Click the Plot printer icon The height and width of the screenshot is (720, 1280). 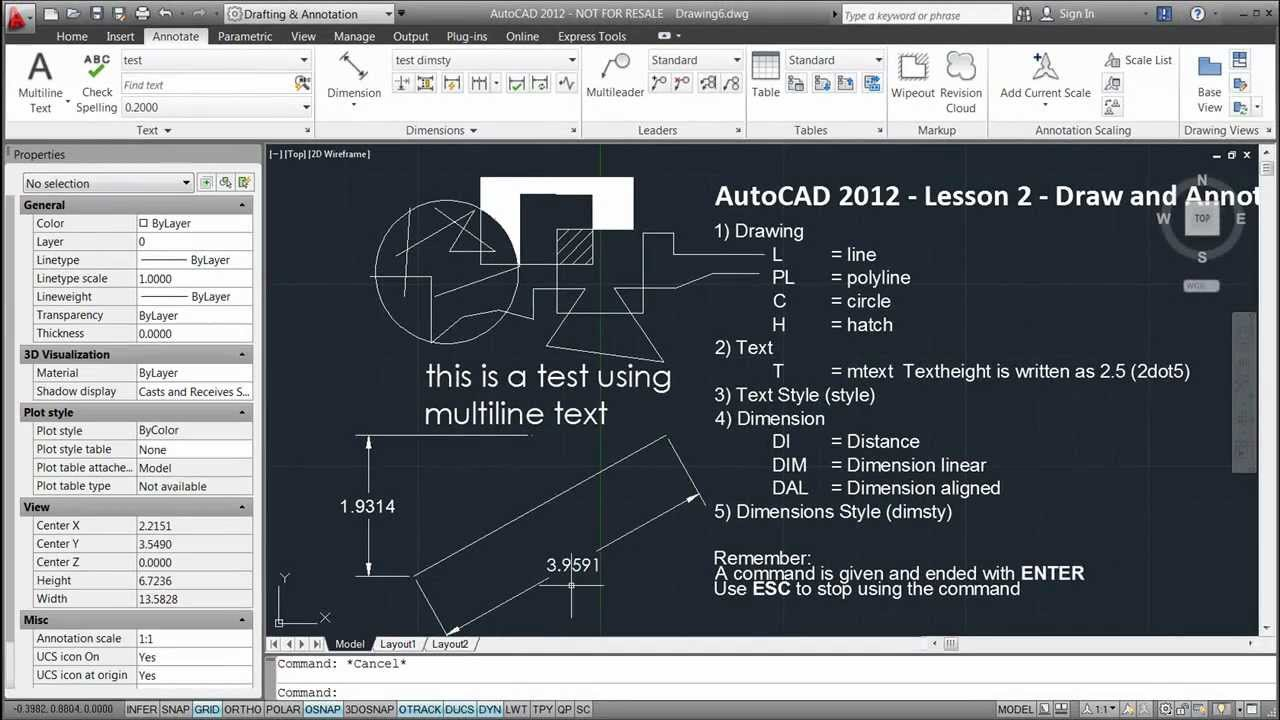coord(142,14)
